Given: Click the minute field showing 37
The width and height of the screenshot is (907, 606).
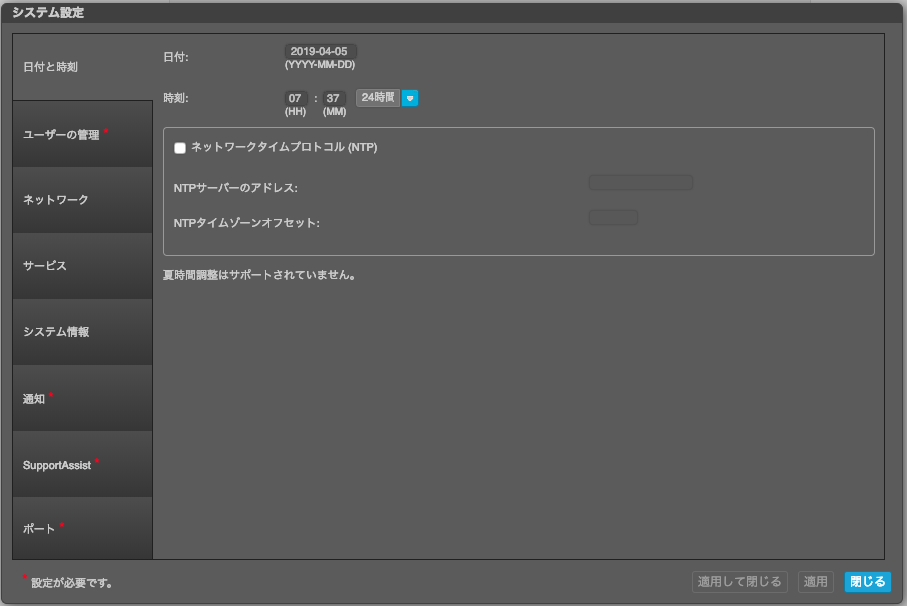Looking at the screenshot, I should 334,98.
